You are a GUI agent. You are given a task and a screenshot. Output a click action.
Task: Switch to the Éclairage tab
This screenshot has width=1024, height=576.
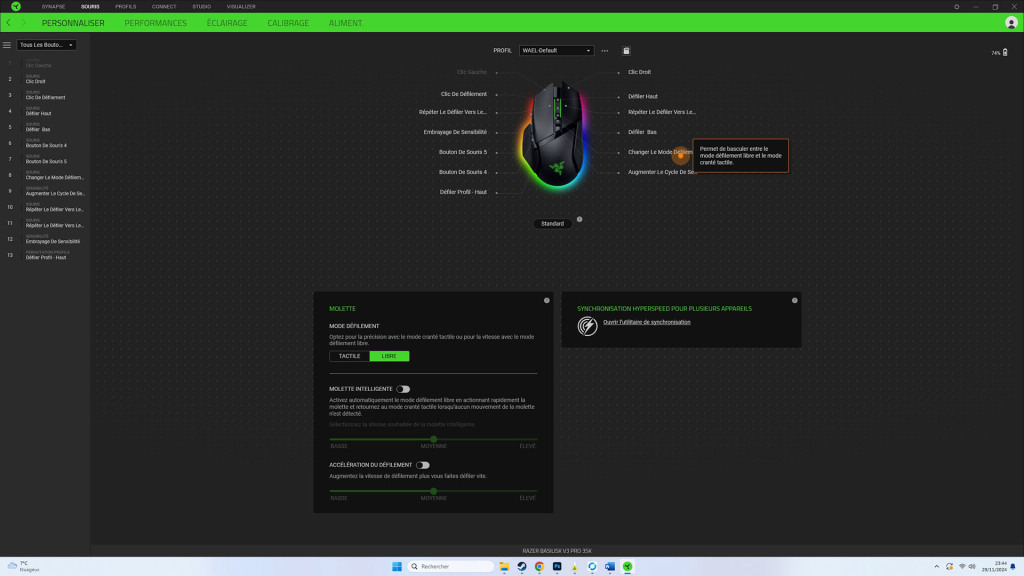(x=227, y=23)
